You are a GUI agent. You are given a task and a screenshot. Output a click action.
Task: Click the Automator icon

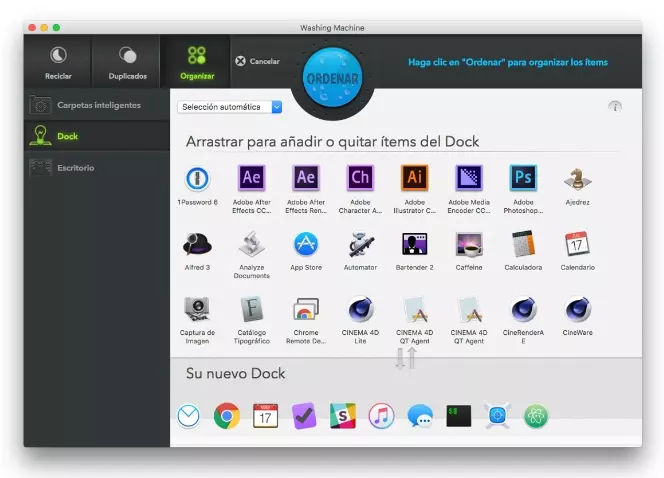360,244
